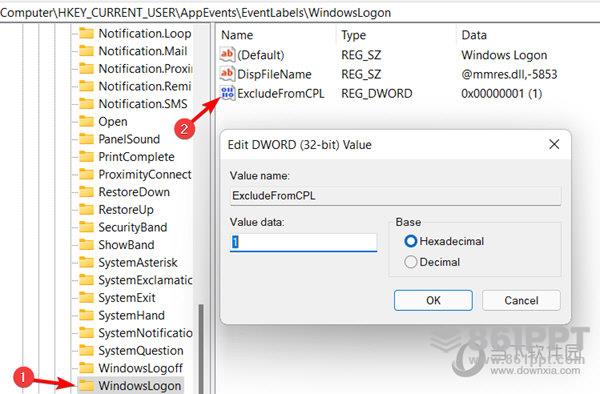The height and width of the screenshot is (394, 600).
Task: Click the PanelSound folder icon
Action: tap(86, 139)
